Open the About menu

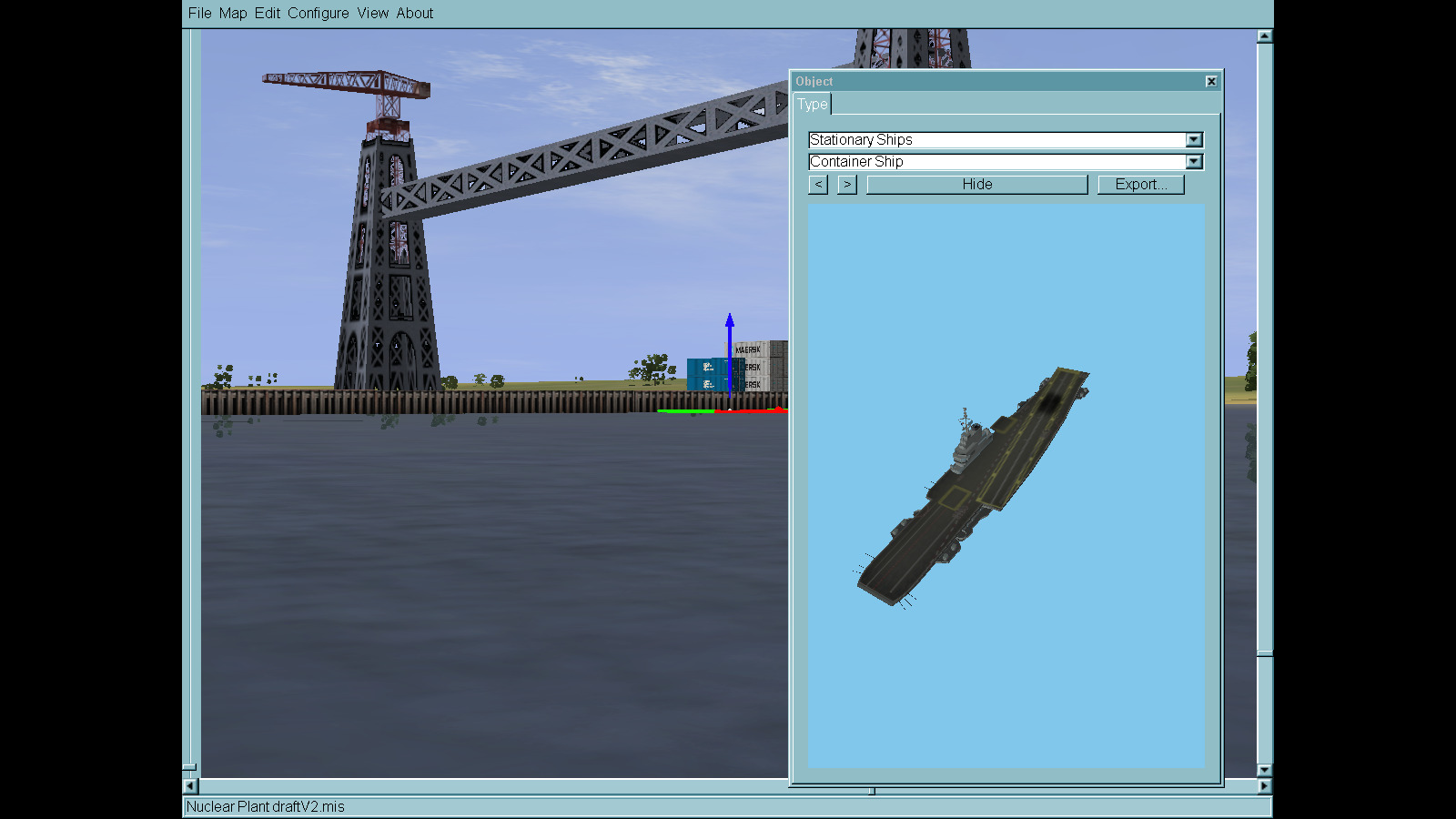tap(415, 13)
